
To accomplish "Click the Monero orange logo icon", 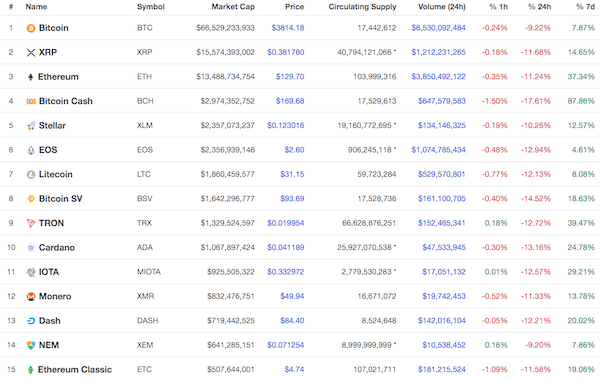I will coord(31,296).
